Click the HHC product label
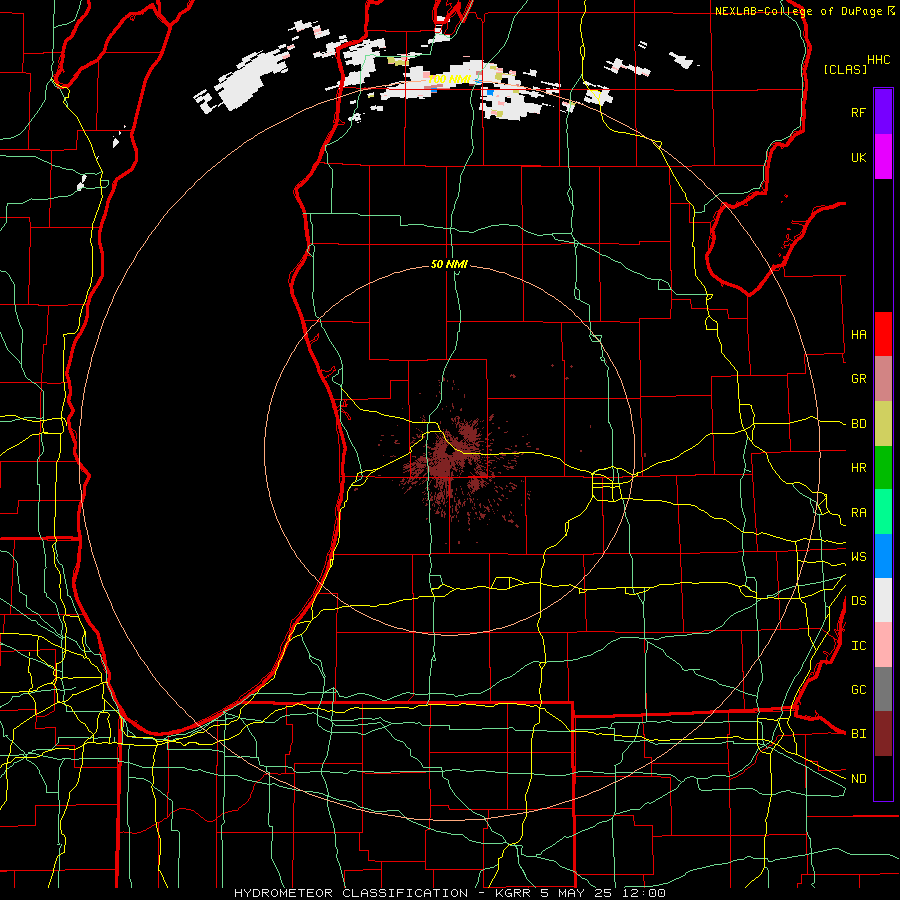900x900 pixels. coord(879,60)
